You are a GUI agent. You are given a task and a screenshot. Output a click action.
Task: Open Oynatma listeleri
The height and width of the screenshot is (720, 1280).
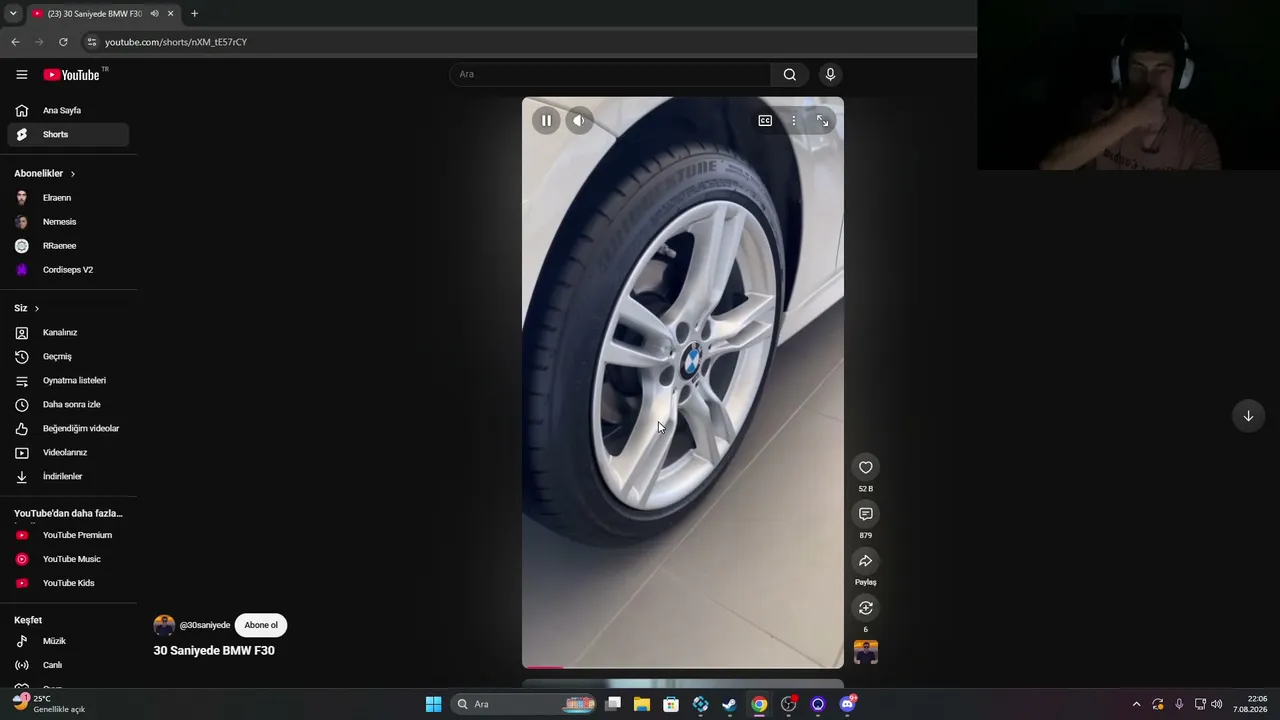(x=68, y=380)
